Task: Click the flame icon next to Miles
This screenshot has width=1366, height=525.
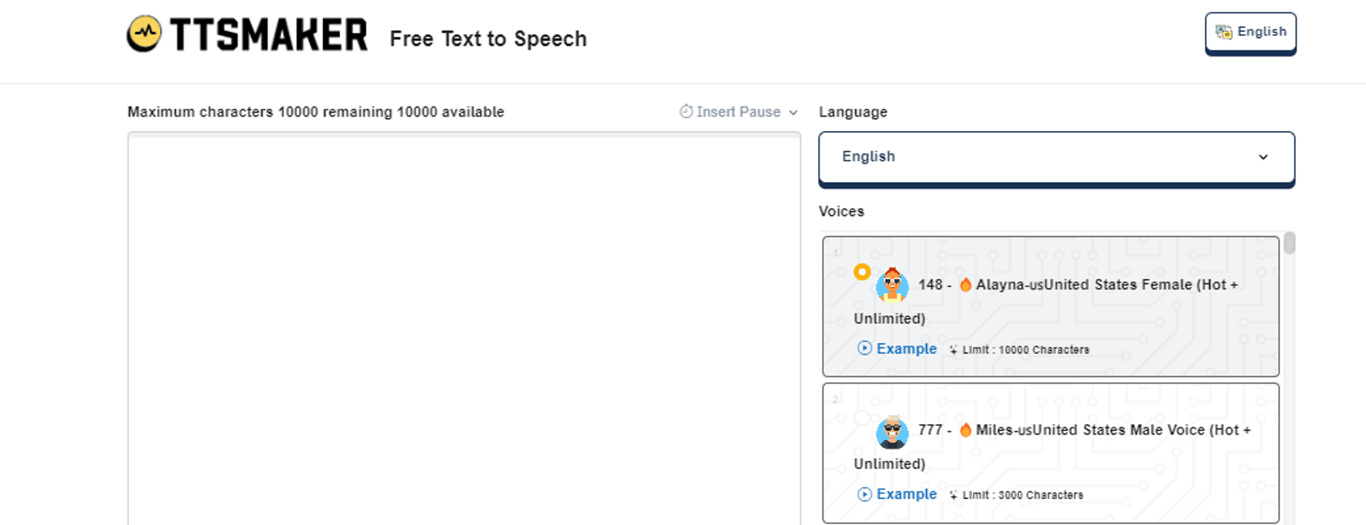Action: (965, 430)
